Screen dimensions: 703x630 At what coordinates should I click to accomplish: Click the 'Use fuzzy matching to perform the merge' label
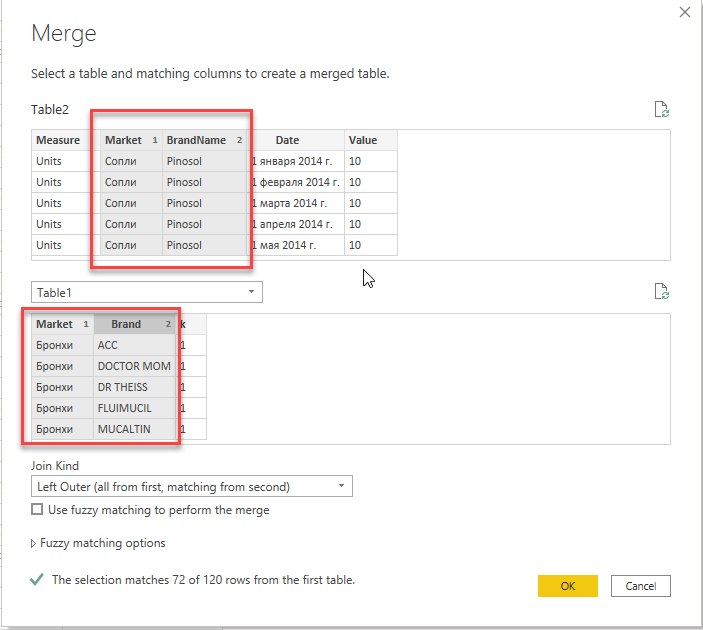point(159,510)
